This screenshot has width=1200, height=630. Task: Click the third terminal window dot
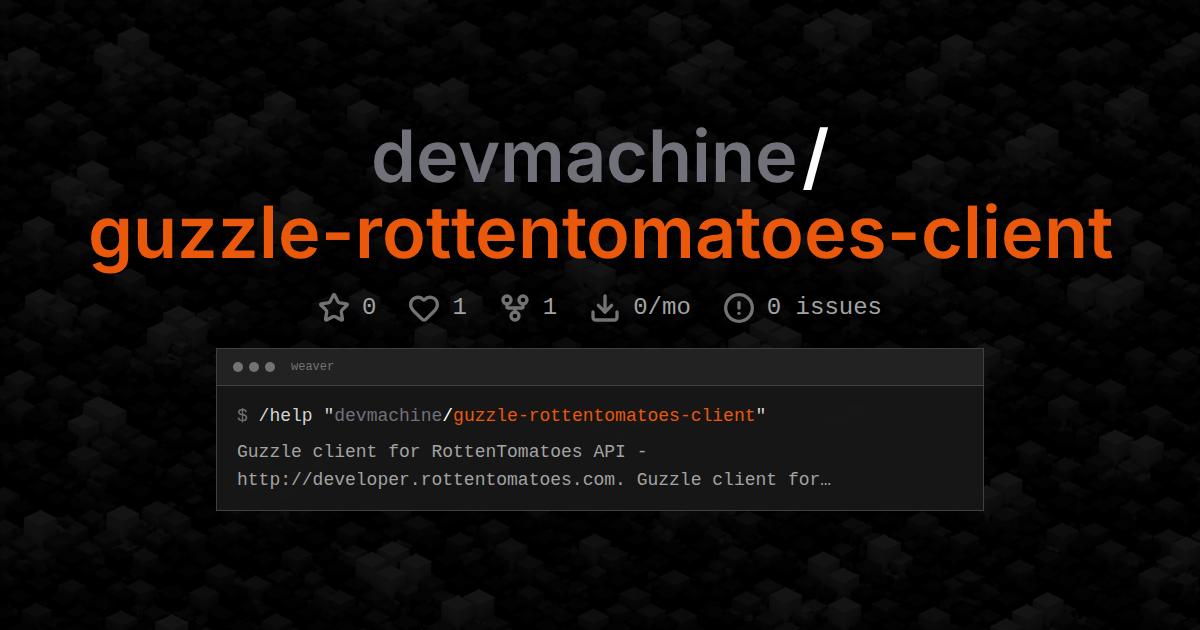tap(270, 367)
